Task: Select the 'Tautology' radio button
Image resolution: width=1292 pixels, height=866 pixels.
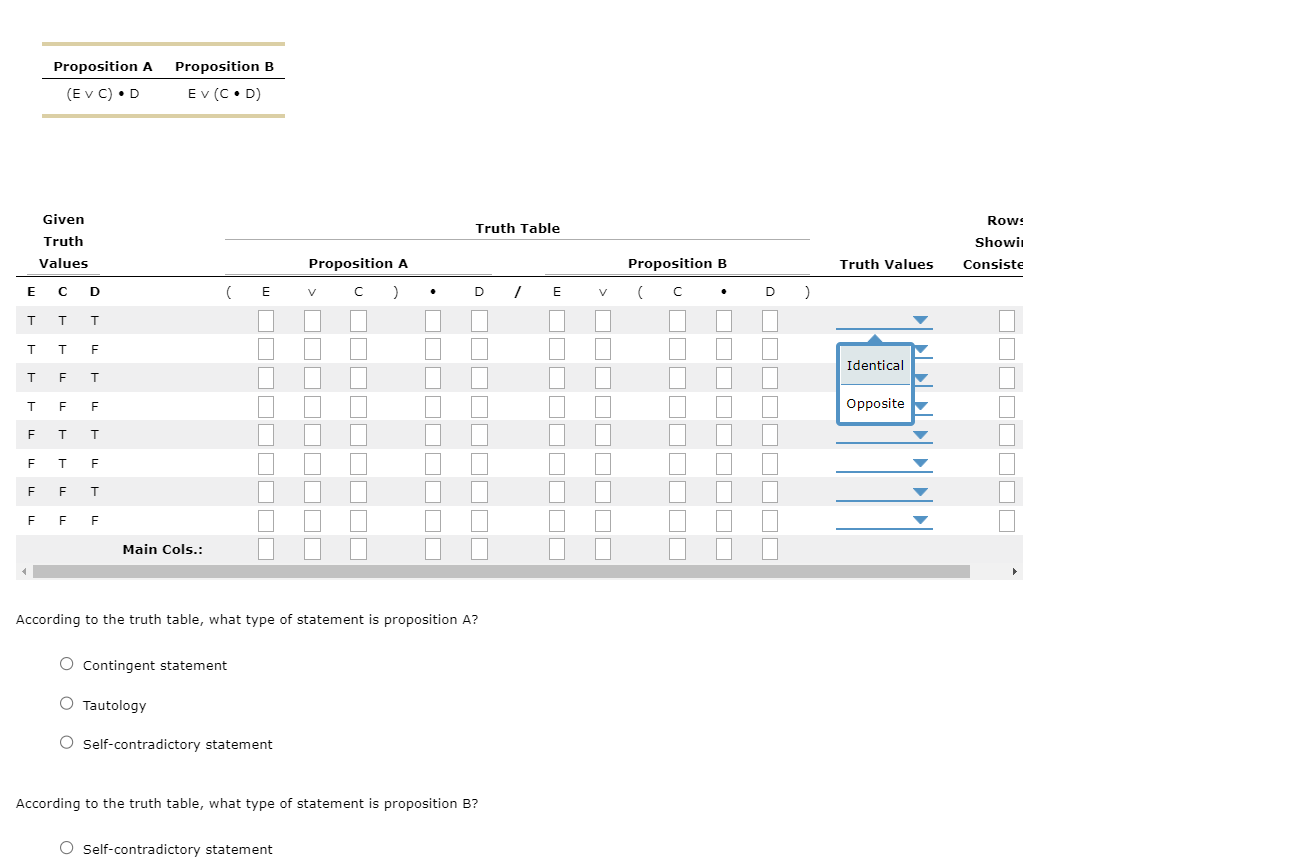Action: [66, 702]
